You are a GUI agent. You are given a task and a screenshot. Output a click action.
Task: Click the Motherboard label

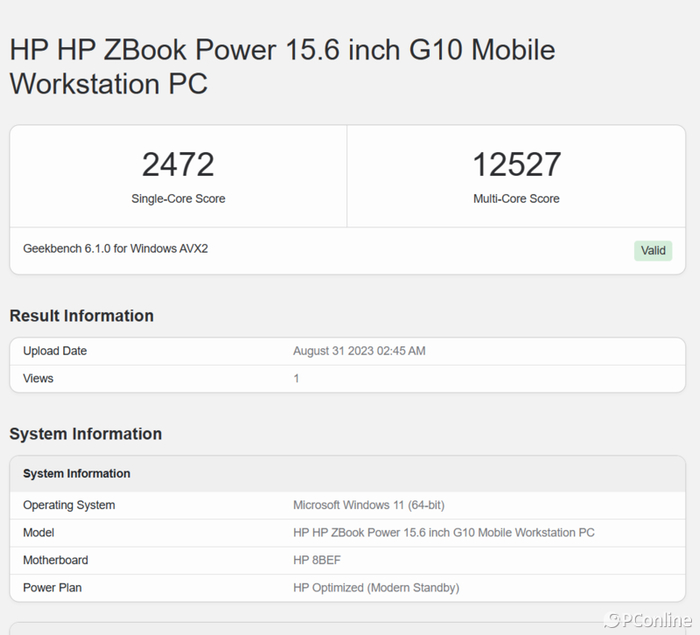click(56, 560)
